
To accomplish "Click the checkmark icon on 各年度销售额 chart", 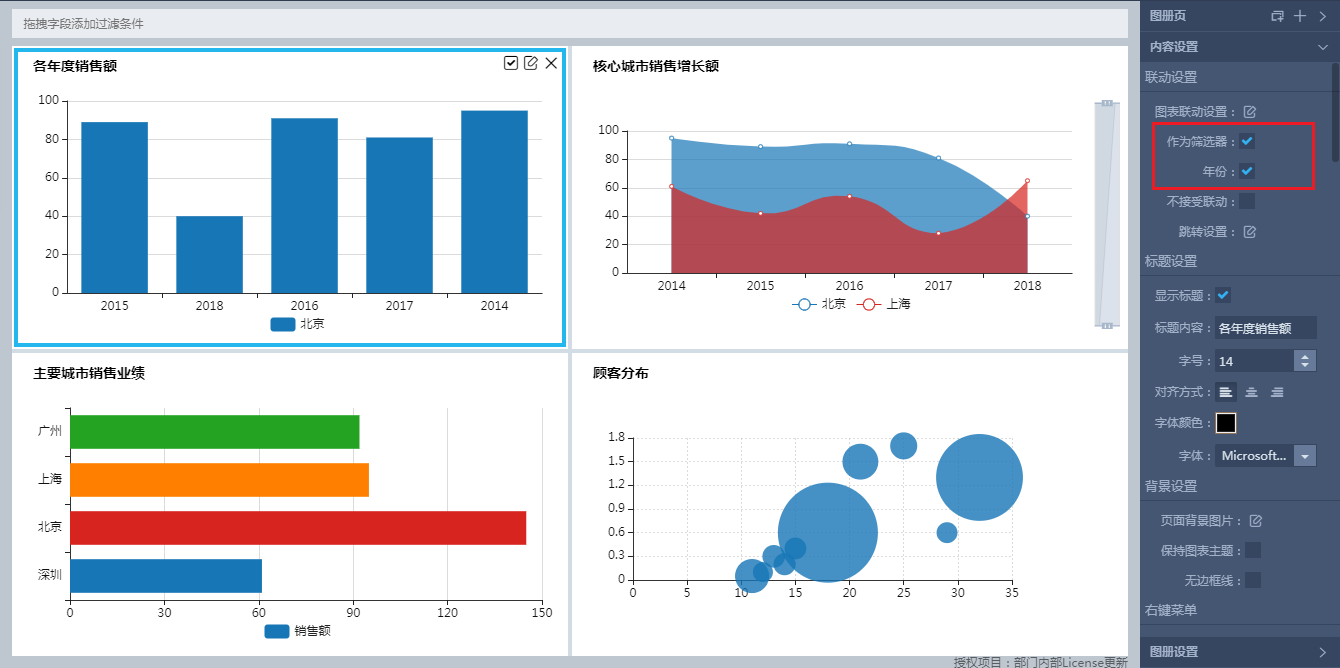I will (511, 63).
